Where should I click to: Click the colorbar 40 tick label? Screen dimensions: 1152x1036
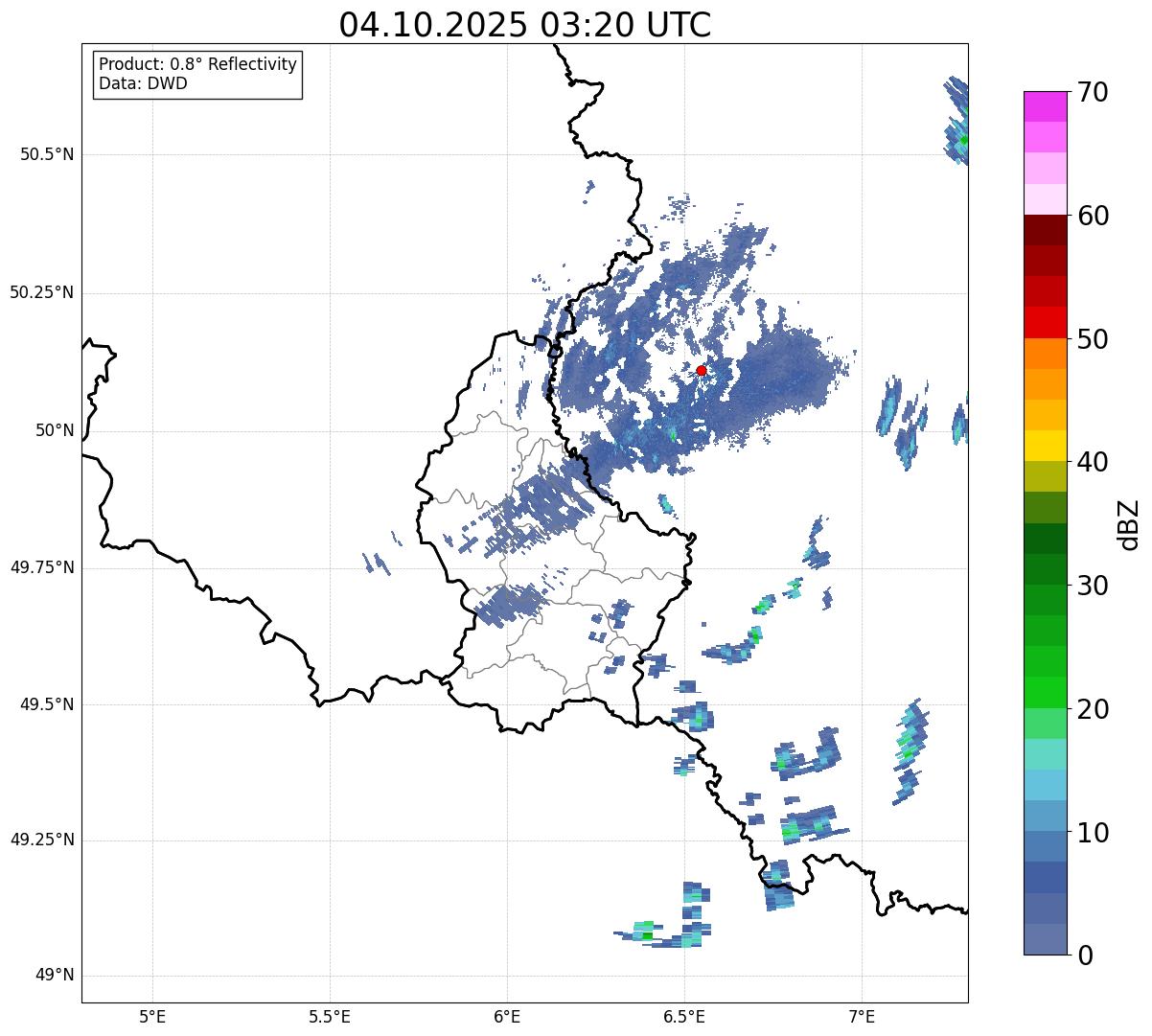(1093, 462)
